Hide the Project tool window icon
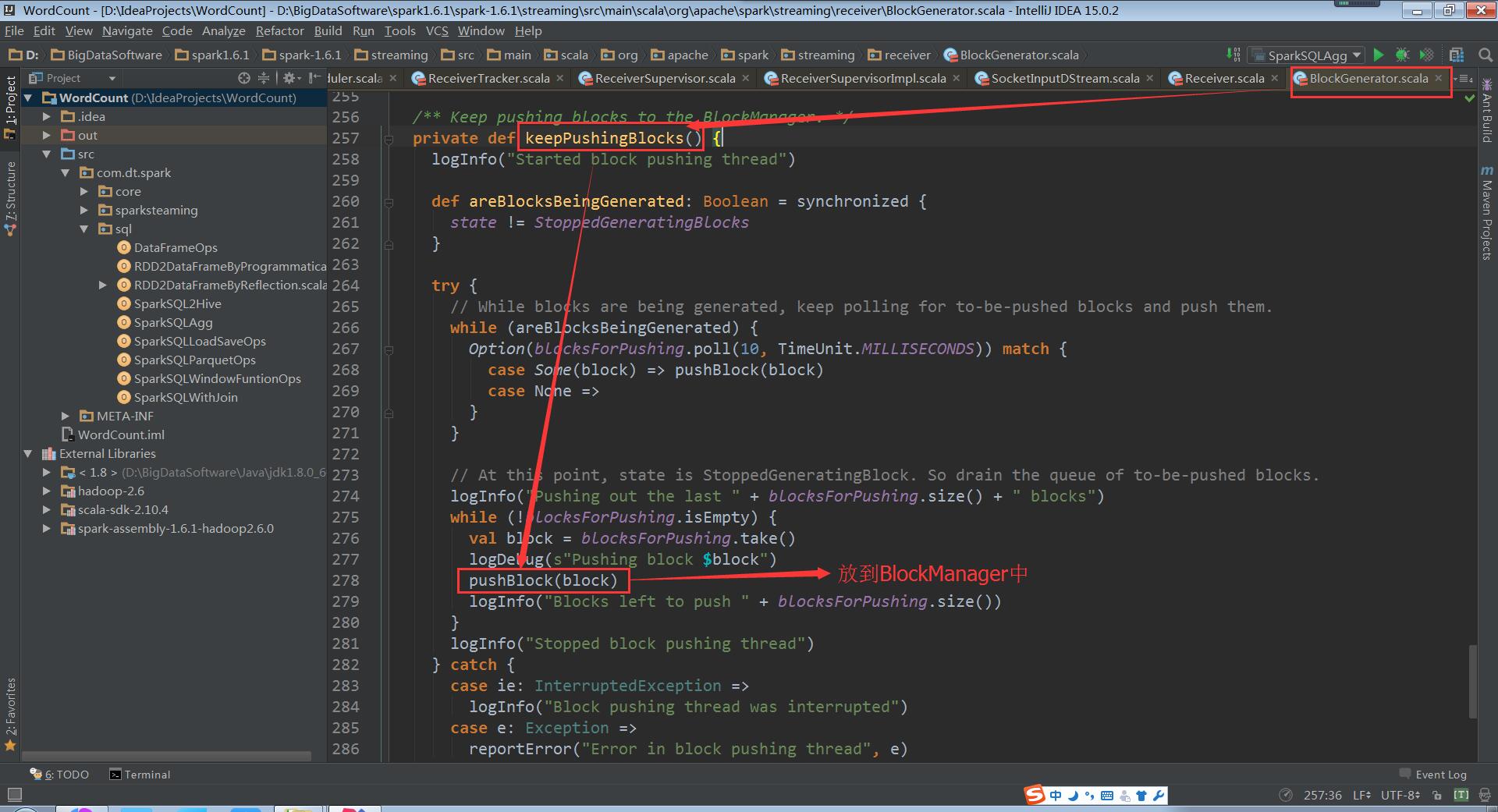Image resolution: width=1498 pixels, height=812 pixels. point(314,78)
